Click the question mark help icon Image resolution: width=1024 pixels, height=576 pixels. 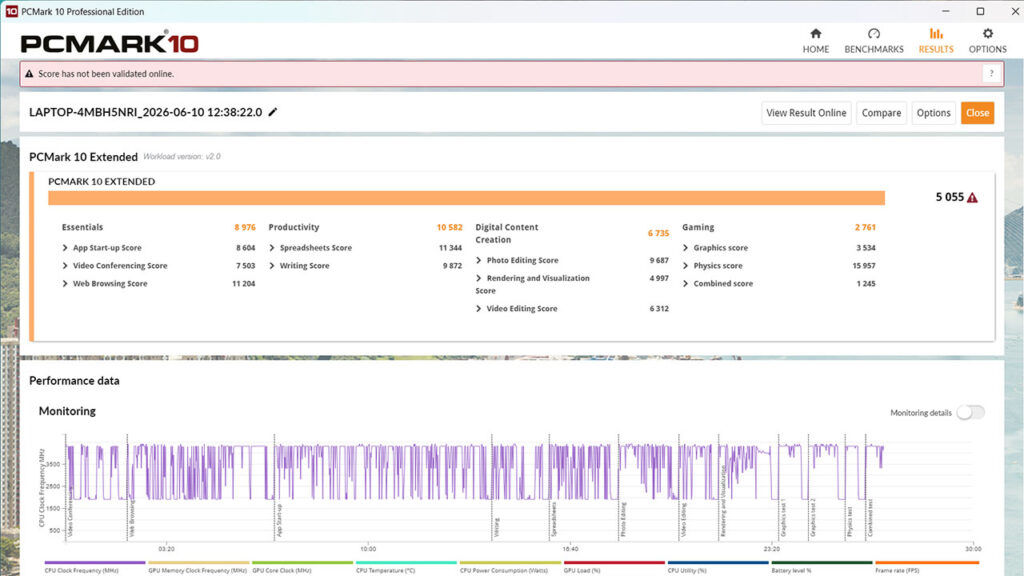point(991,74)
